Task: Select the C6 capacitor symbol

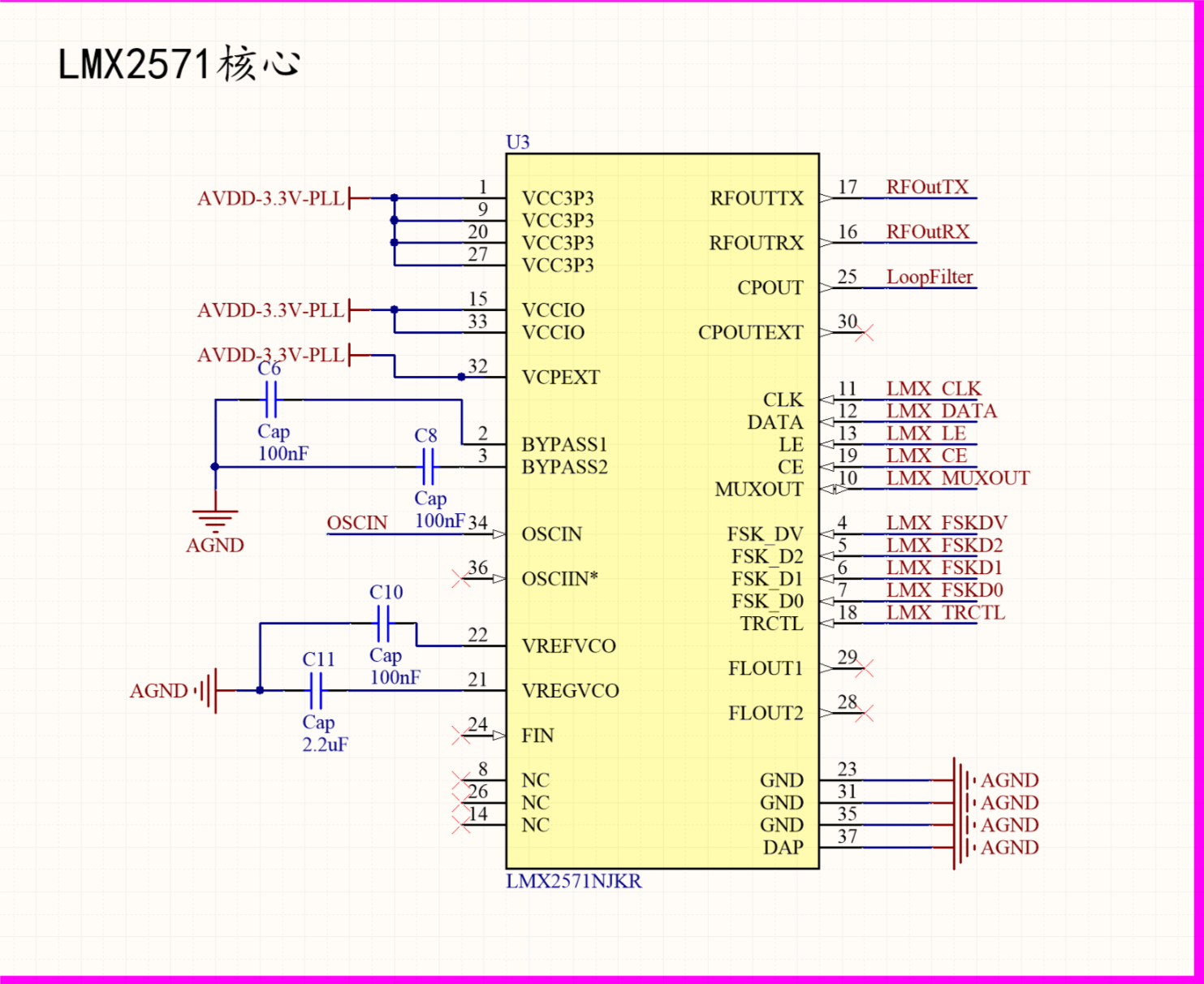Action: click(x=271, y=399)
